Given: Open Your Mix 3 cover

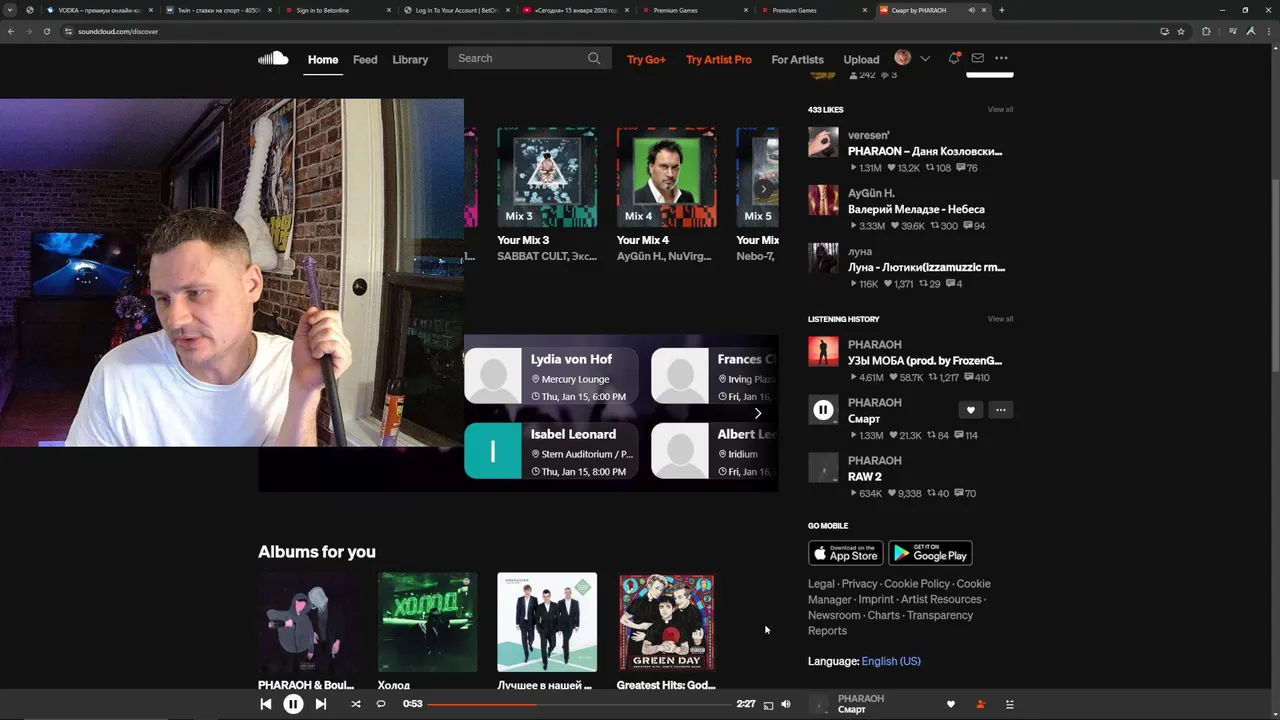Looking at the screenshot, I should pos(547,177).
